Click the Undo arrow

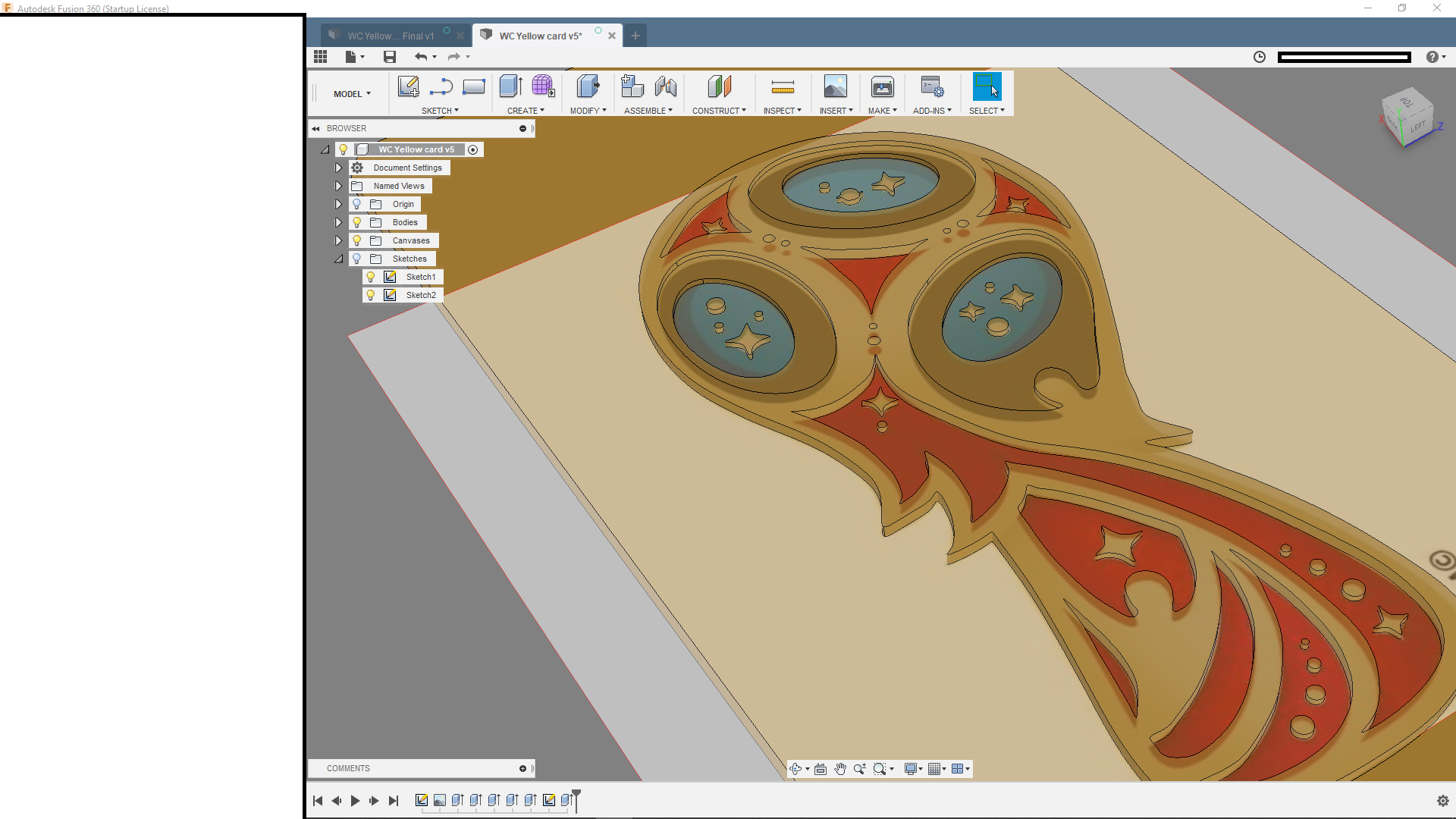click(x=421, y=57)
